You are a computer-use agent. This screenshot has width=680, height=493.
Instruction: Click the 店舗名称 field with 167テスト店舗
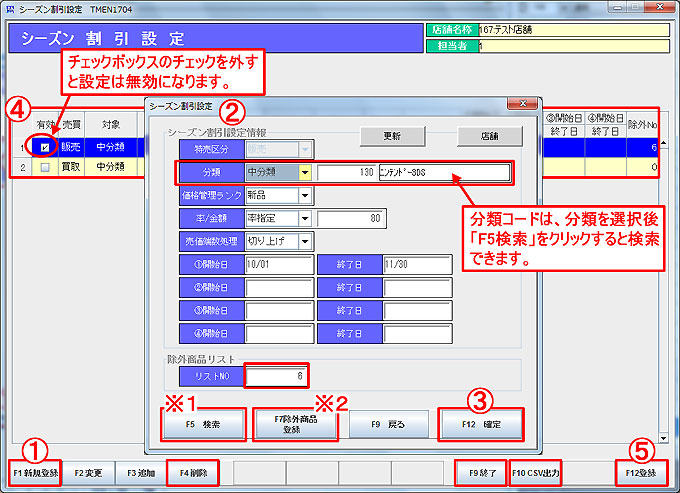[x=574, y=29]
